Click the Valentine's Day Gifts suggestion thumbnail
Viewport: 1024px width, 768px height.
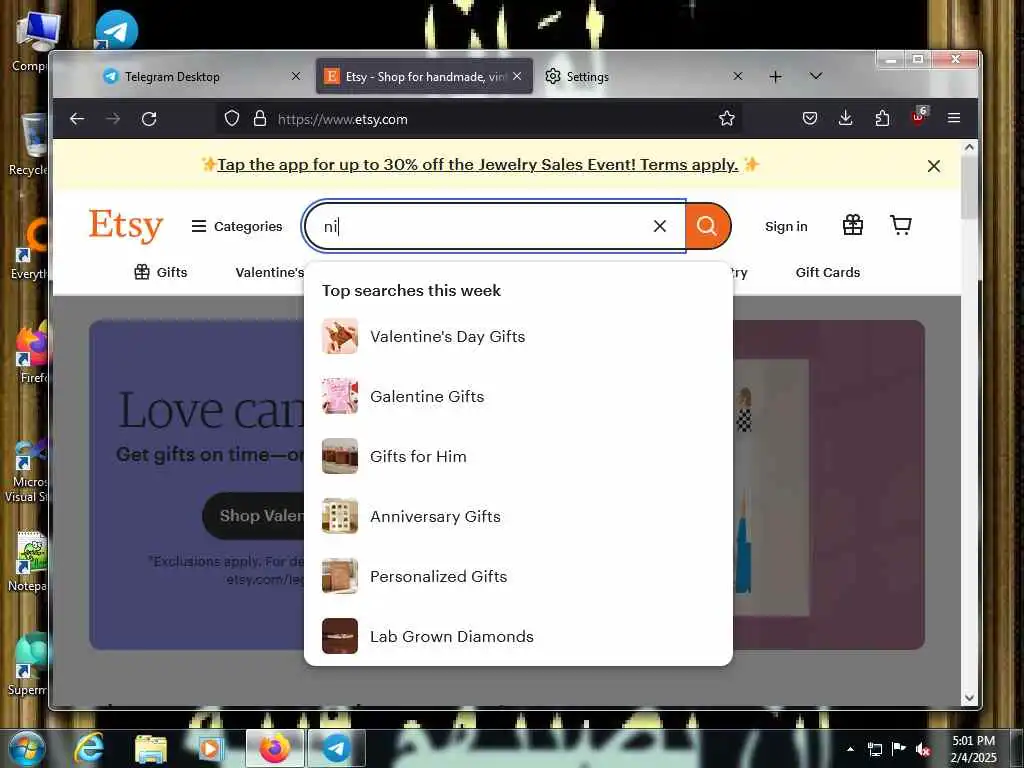click(340, 336)
